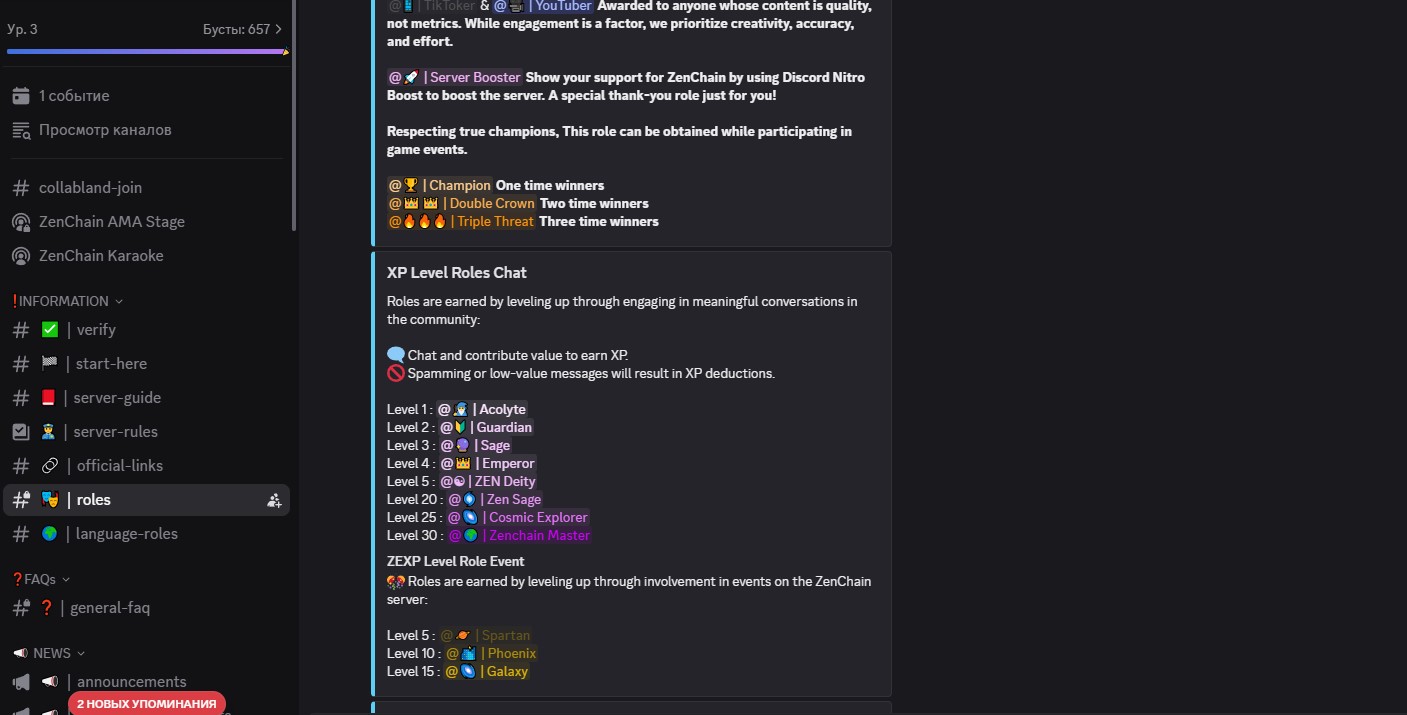Click the Server Booster role mention
1407x715 pixels.
coord(455,78)
